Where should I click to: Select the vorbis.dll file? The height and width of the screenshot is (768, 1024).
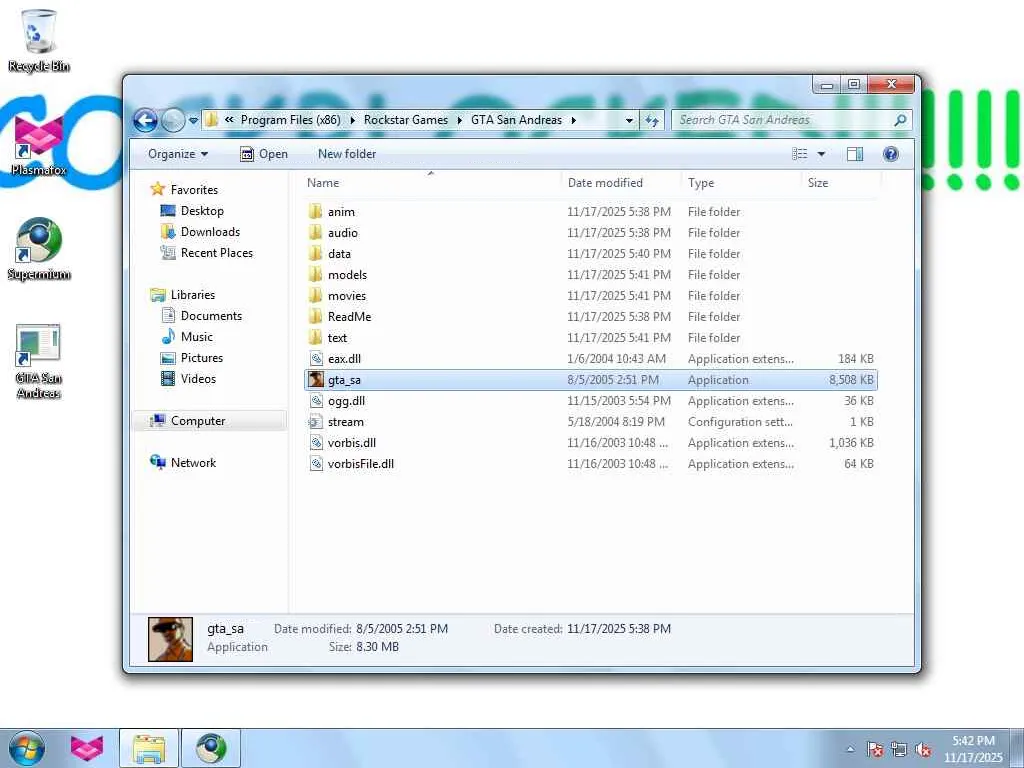[590, 443]
